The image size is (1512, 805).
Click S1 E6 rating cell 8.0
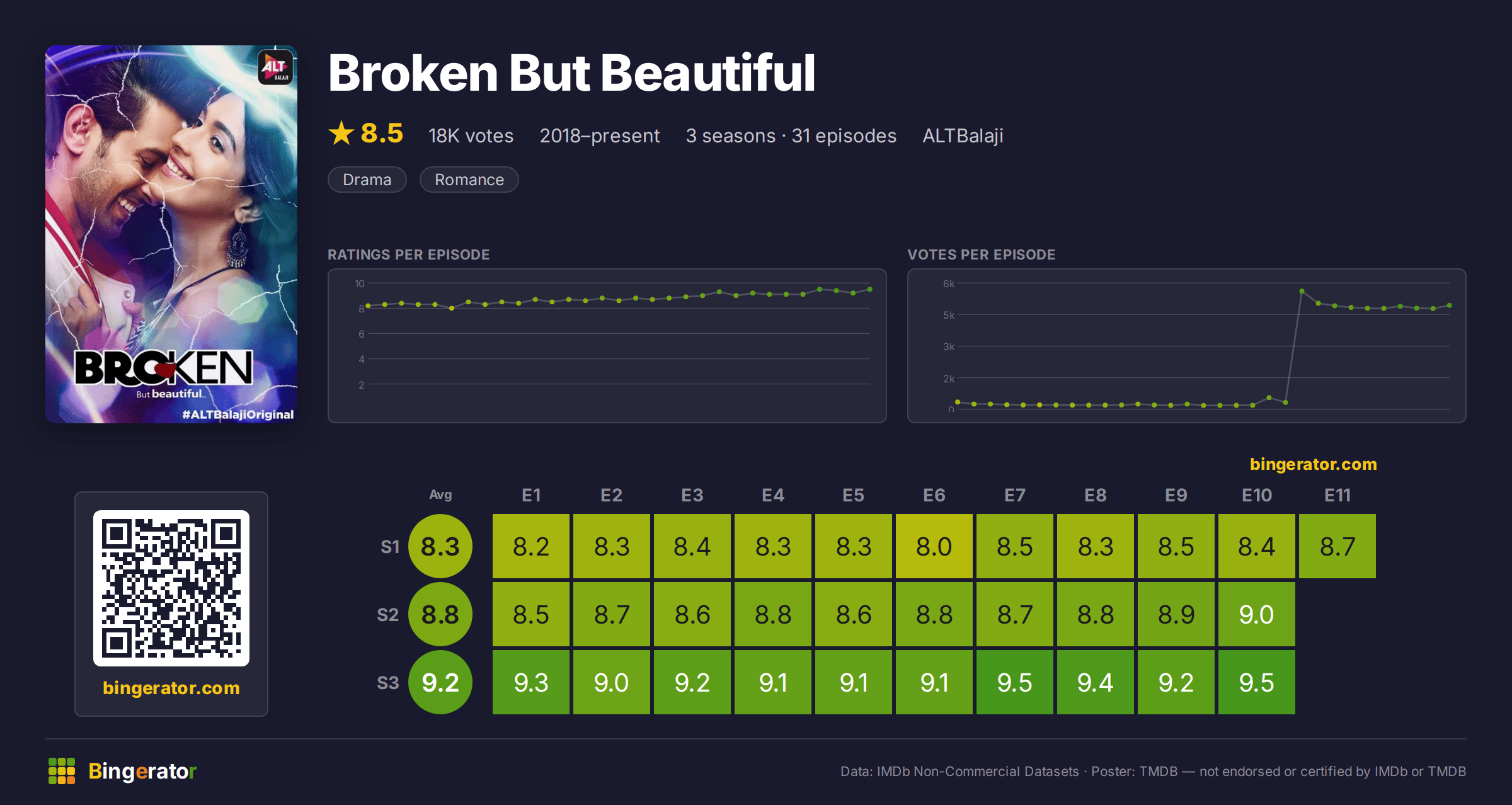pos(934,546)
